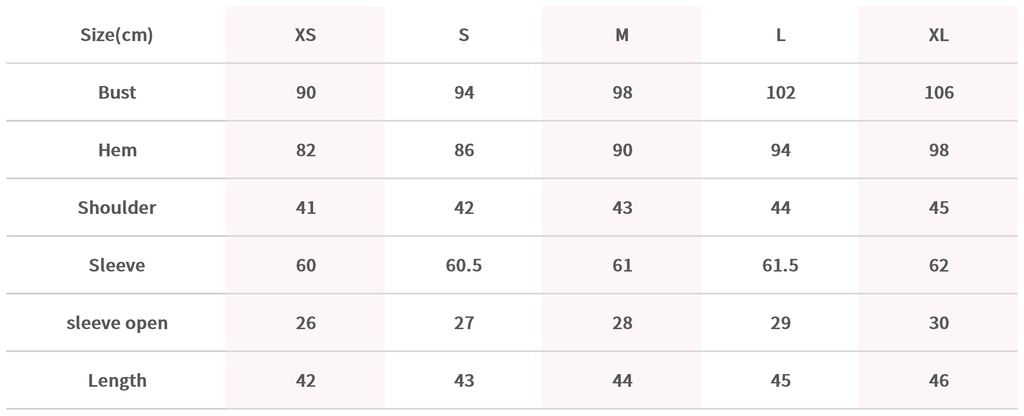Click the Bust row label
Screen dimensions: 1024x416
(117, 93)
